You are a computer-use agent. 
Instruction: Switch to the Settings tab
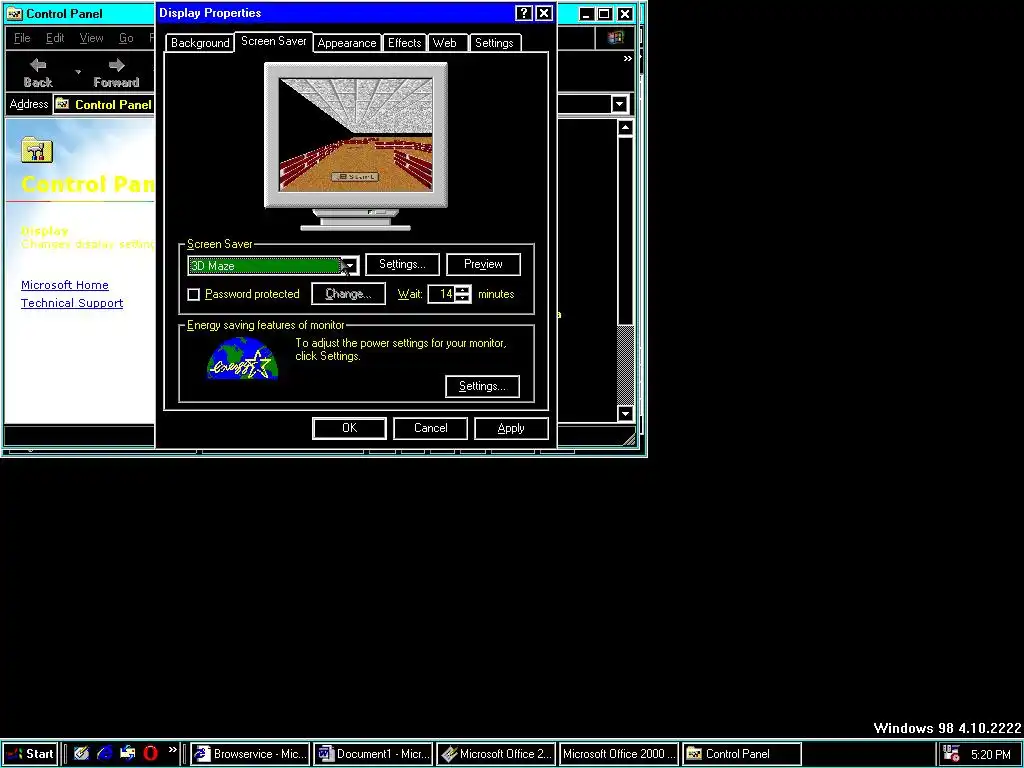point(494,43)
